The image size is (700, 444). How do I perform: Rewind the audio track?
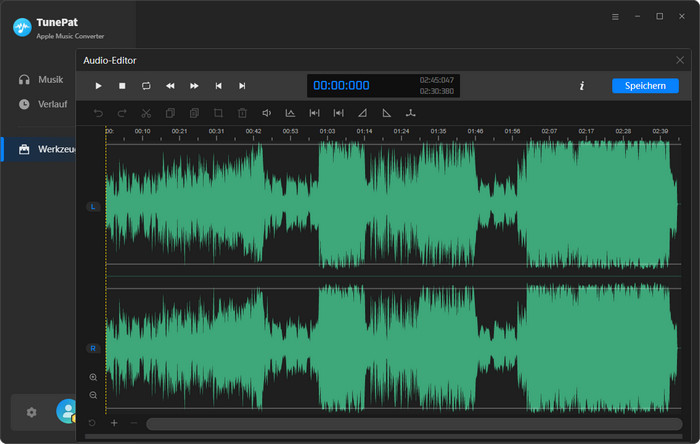coord(170,86)
